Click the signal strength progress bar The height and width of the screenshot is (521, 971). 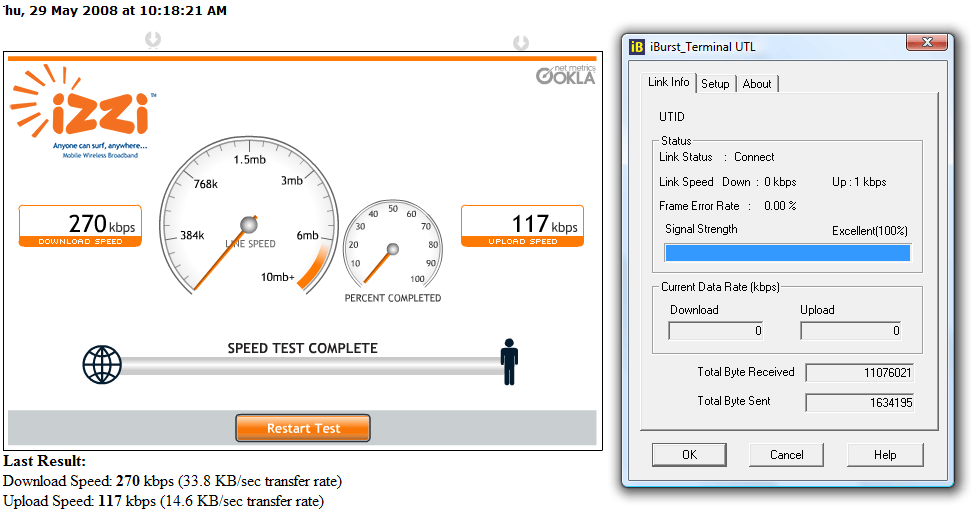click(787, 253)
